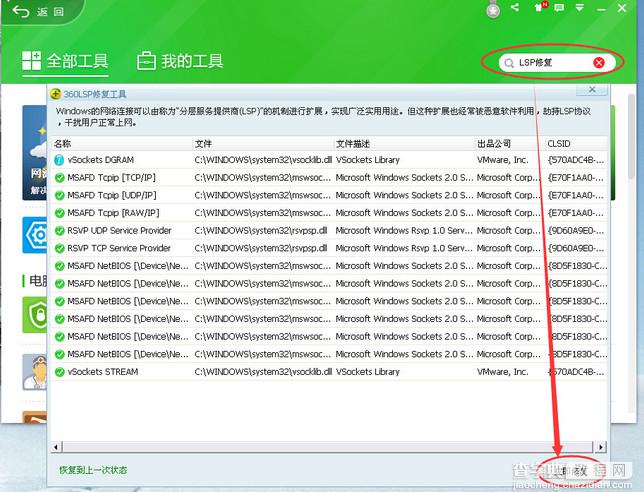Click green check beside MSAFD Tcpip [RAW/IP]
Viewport: 644px width, 492px height.
point(60,213)
